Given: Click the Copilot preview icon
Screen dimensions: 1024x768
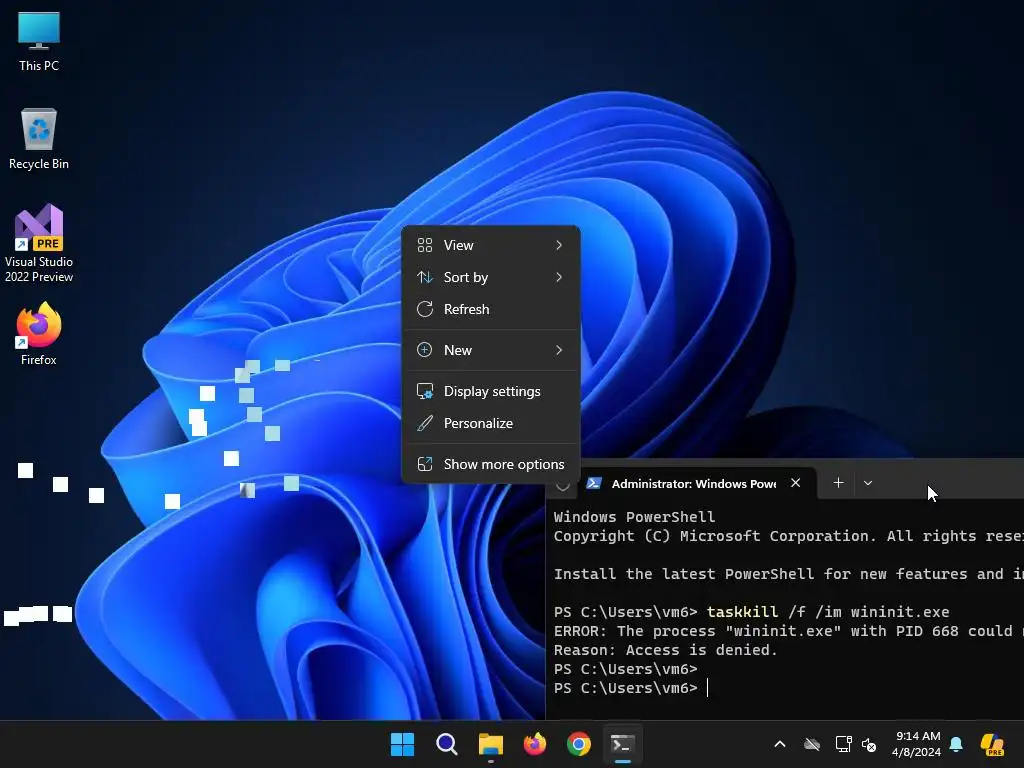Looking at the screenshot, I should [992, 744].
